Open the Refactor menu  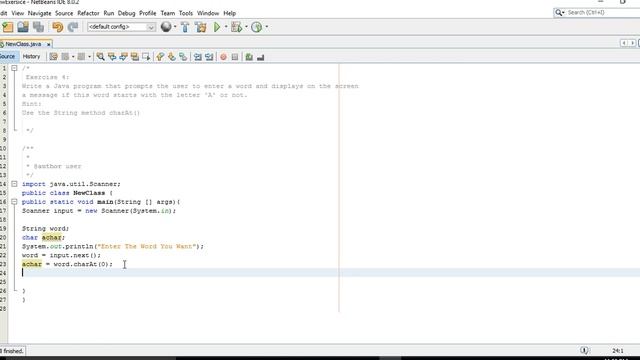[88, 13]
